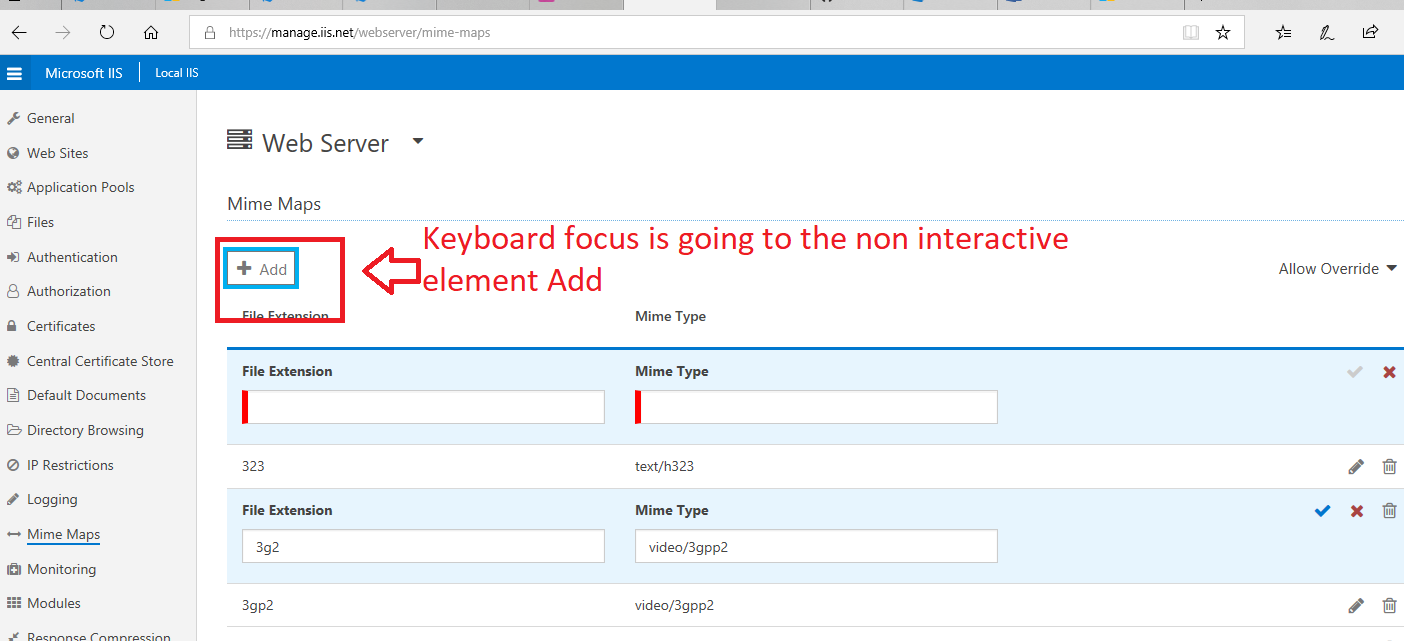Select the active browser tab
Screen dimensions: 1404x641
click(x=670, y=5)
